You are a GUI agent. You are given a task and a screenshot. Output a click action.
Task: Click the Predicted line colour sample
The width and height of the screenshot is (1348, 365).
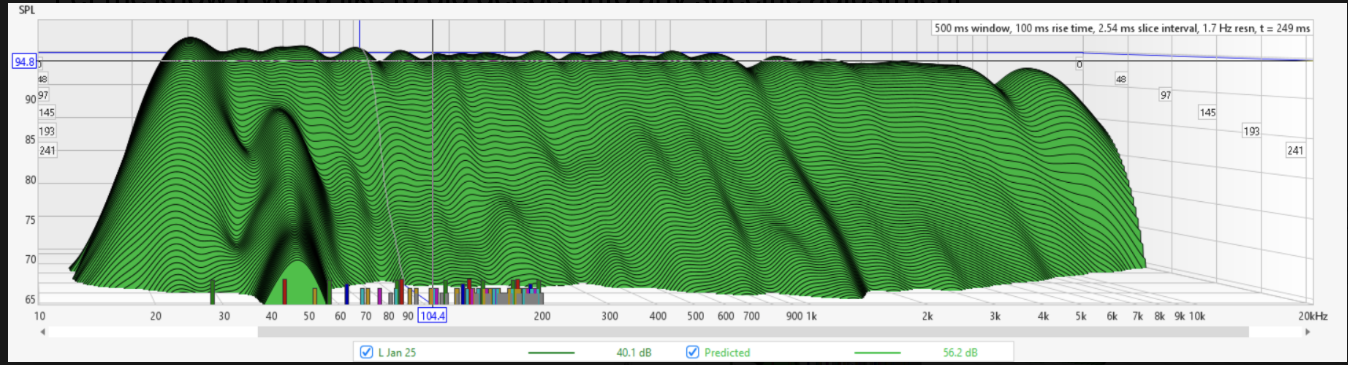pos(877,352)
